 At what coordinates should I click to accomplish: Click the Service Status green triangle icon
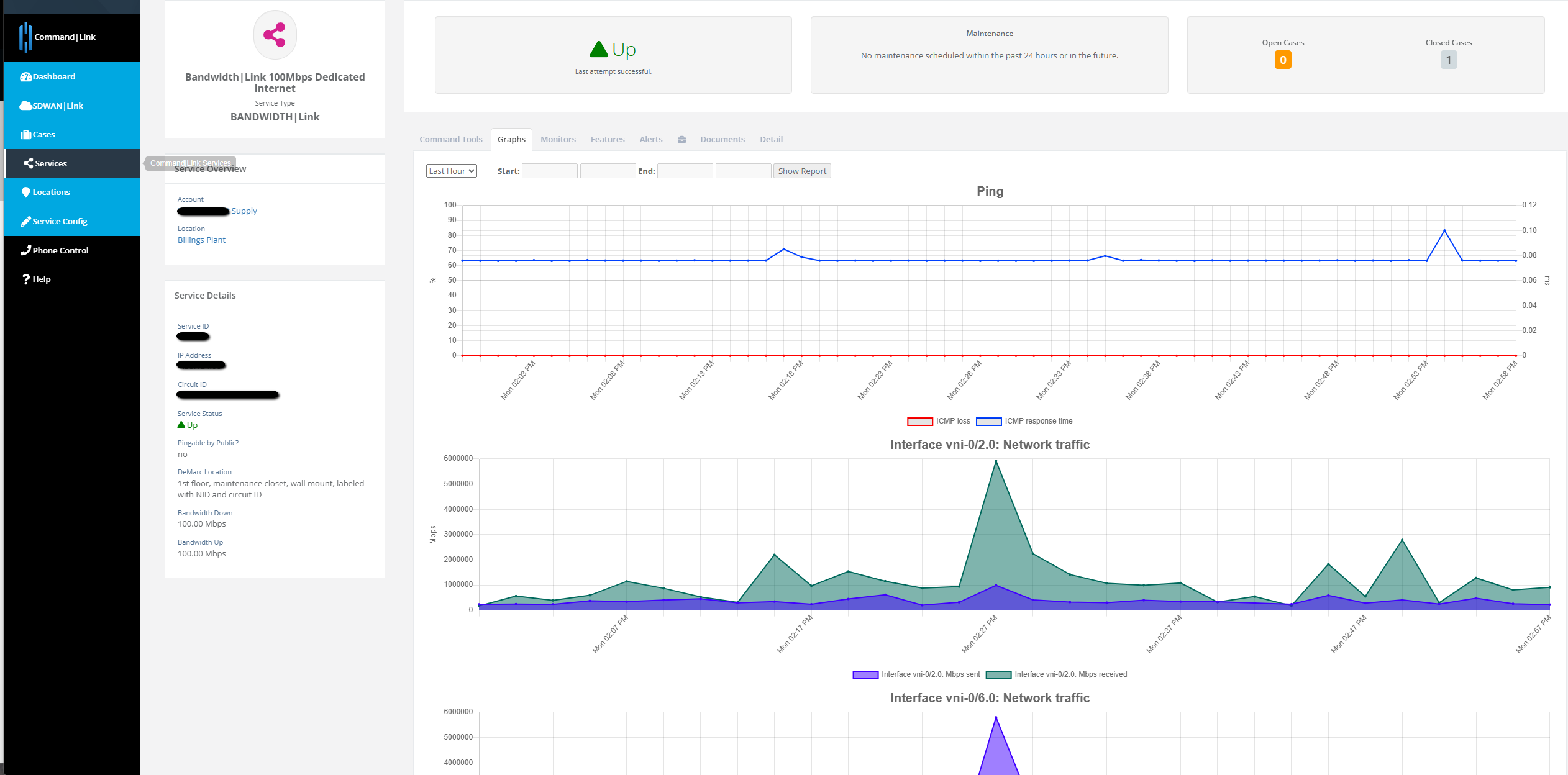point(181,425)
